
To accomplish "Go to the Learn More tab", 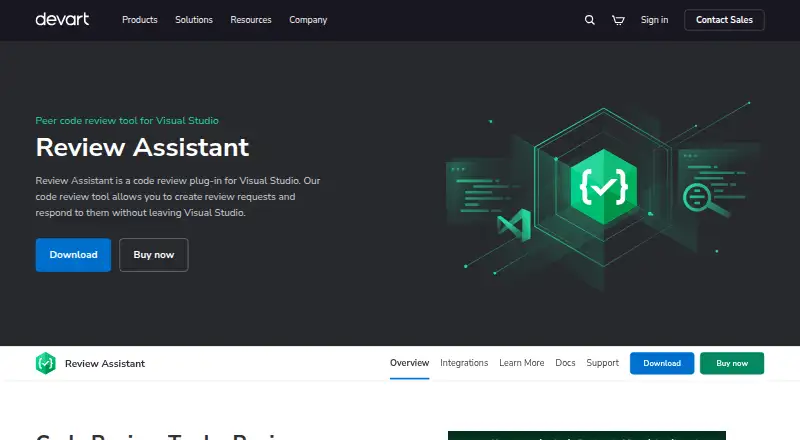I will 521,363.
